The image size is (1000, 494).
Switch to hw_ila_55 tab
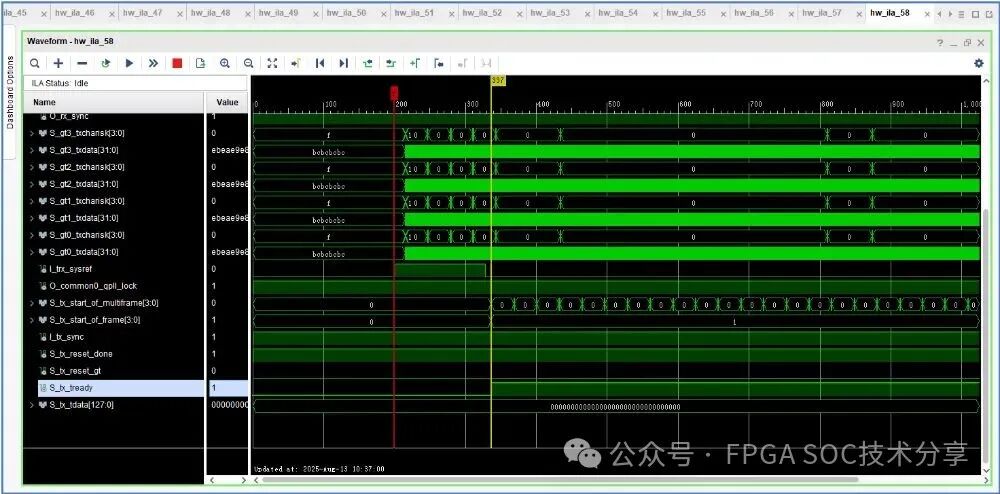[686, 13]
